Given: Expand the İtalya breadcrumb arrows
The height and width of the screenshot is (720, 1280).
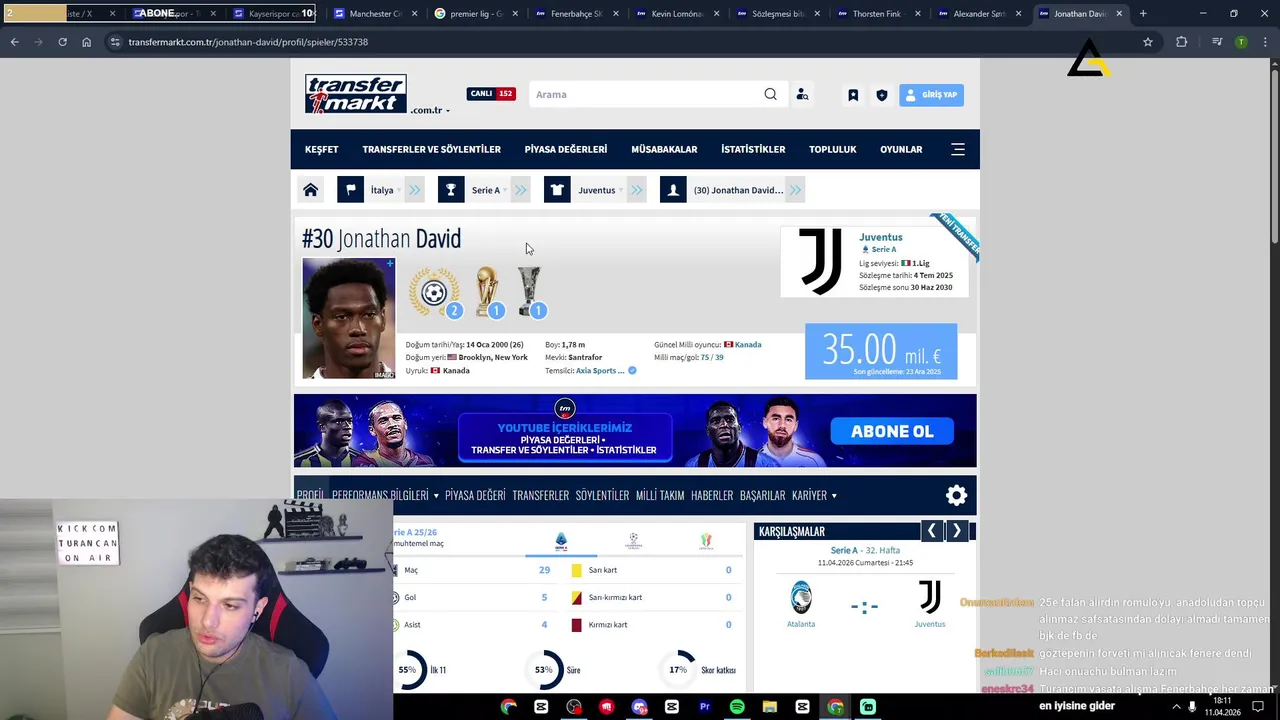Looking at the screenshot, I should (415, 190).
